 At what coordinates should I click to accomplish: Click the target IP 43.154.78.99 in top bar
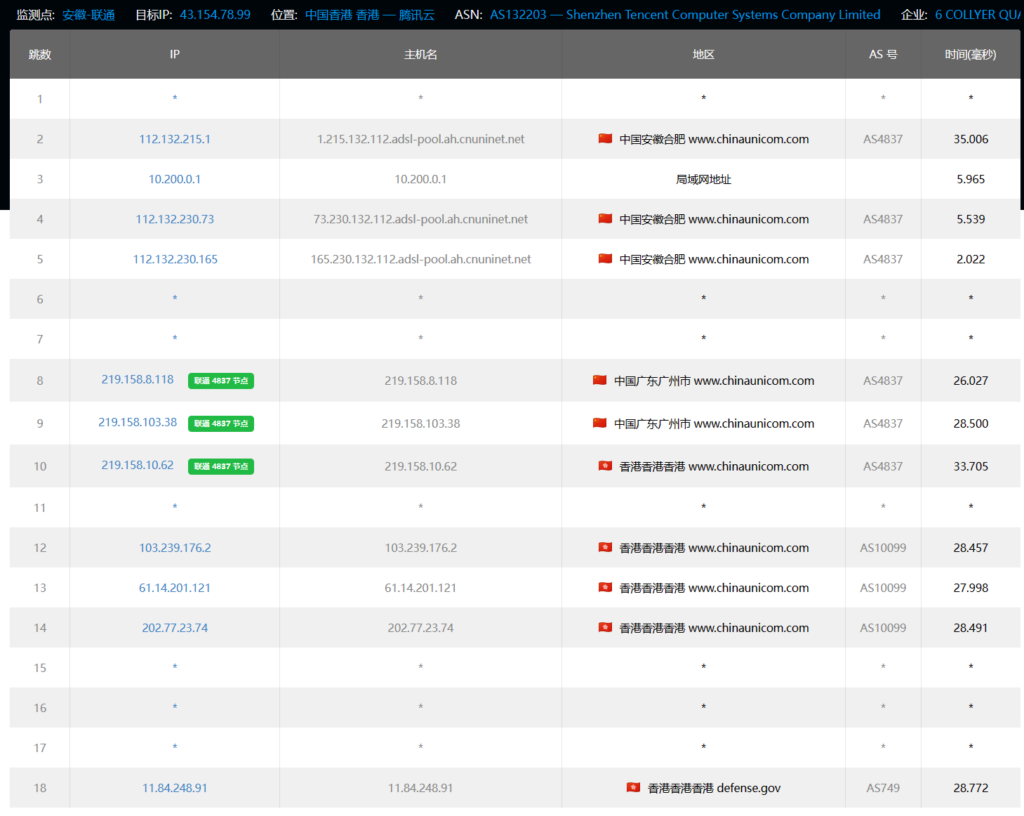[215, 15]
